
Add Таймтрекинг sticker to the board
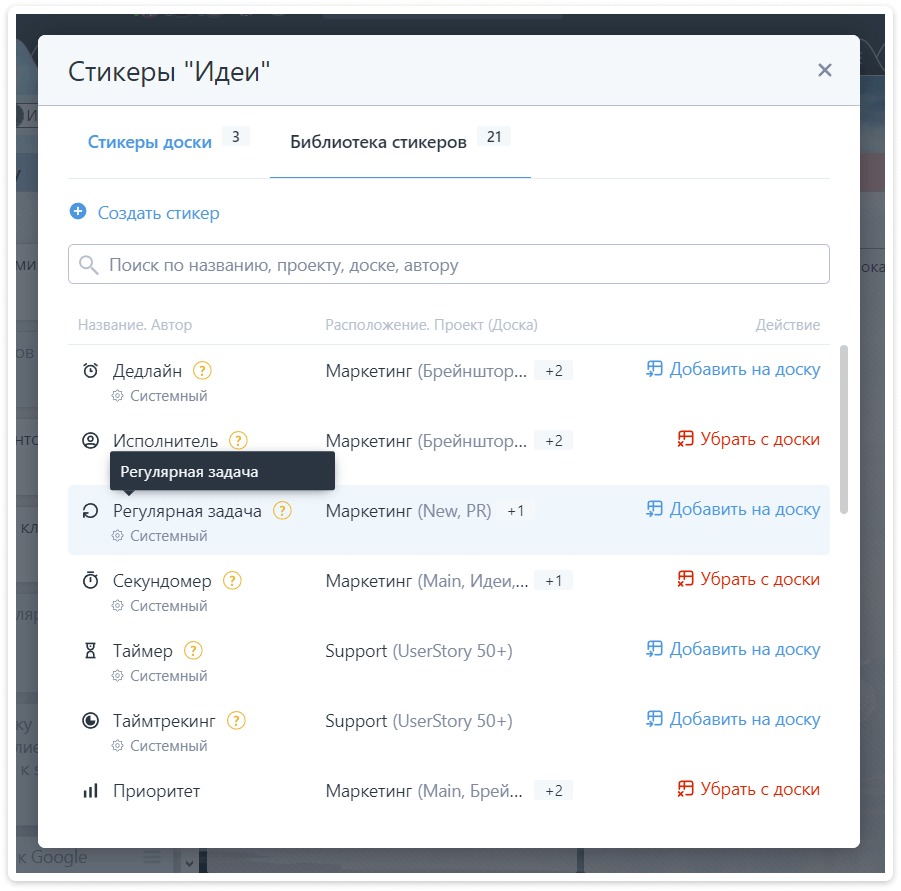[x=733, y=720]
